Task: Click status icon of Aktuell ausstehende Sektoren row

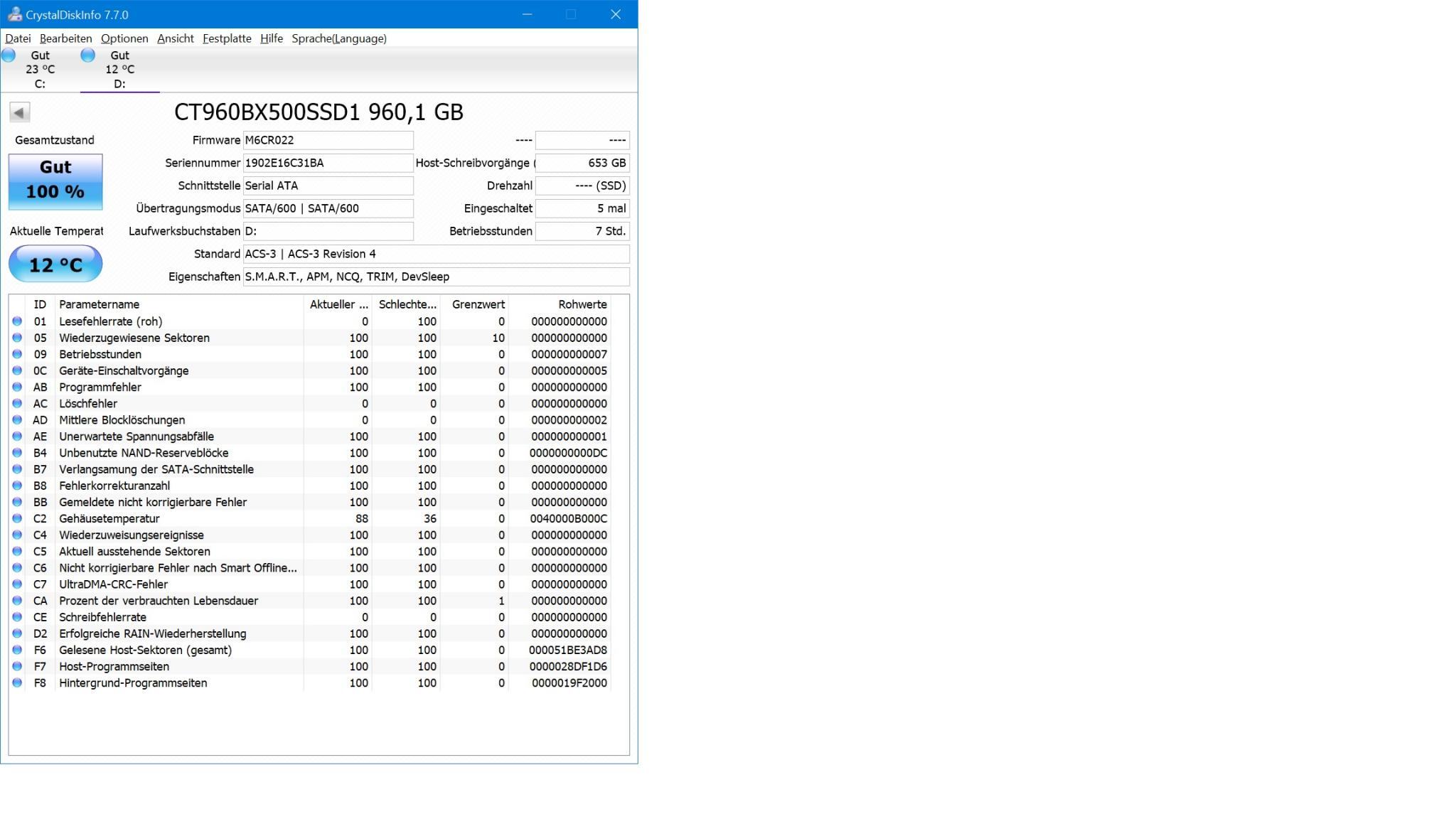Action: (x=17, y=551)
